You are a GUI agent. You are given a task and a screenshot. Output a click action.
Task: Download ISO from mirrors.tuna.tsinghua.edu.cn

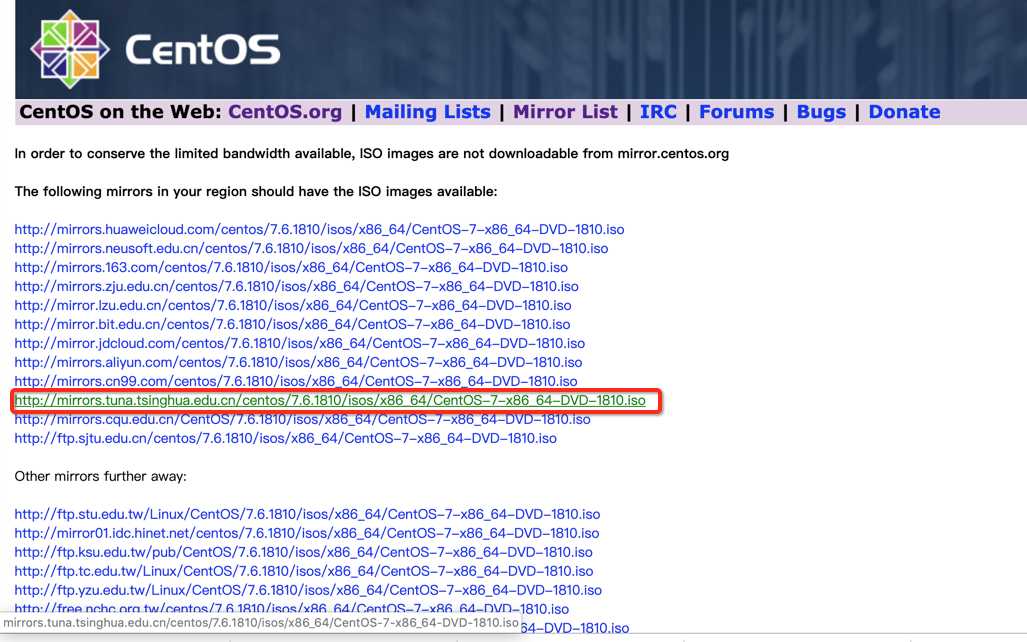(x=330, y=400)
